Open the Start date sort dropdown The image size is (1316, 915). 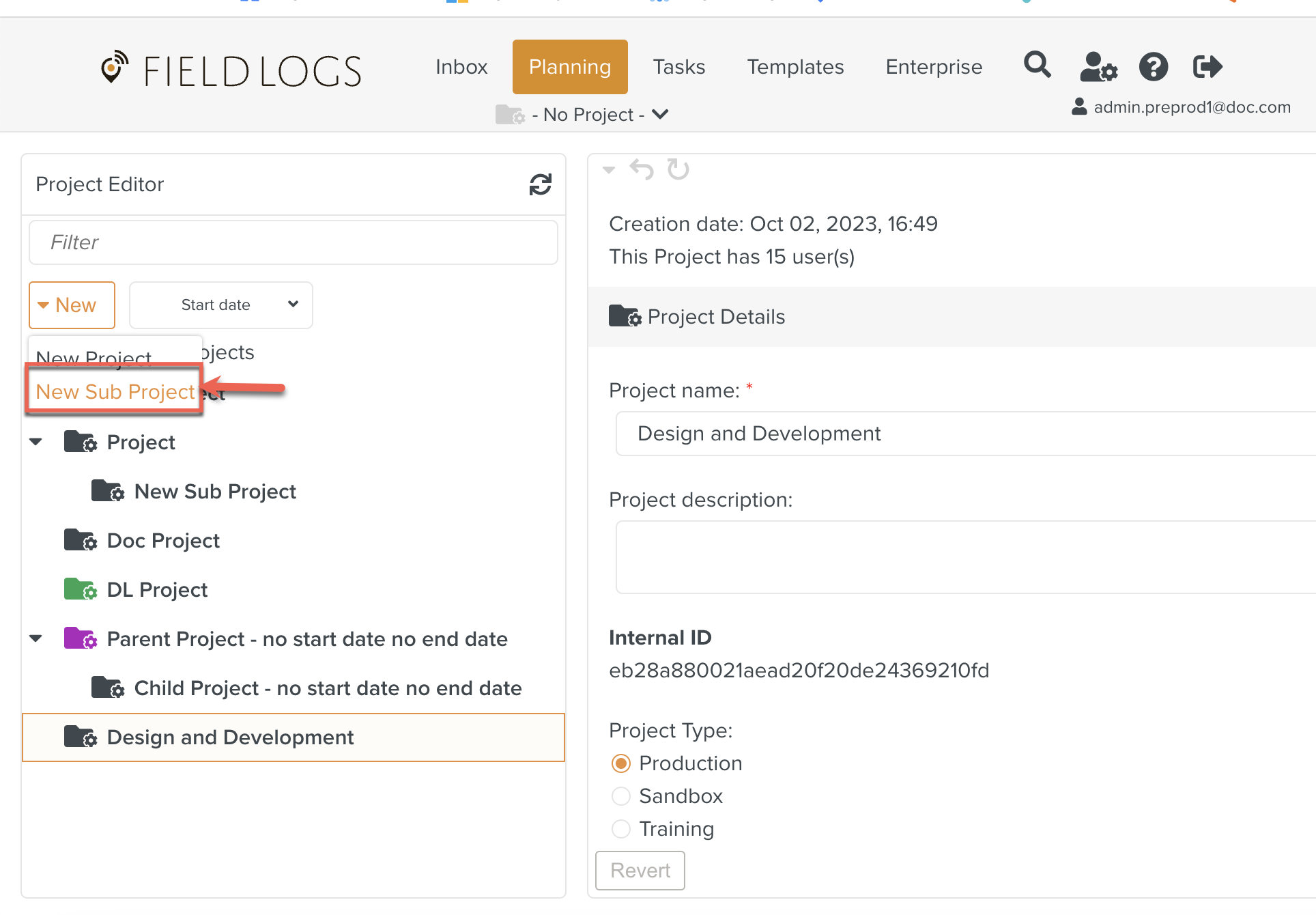coord(221,305)
